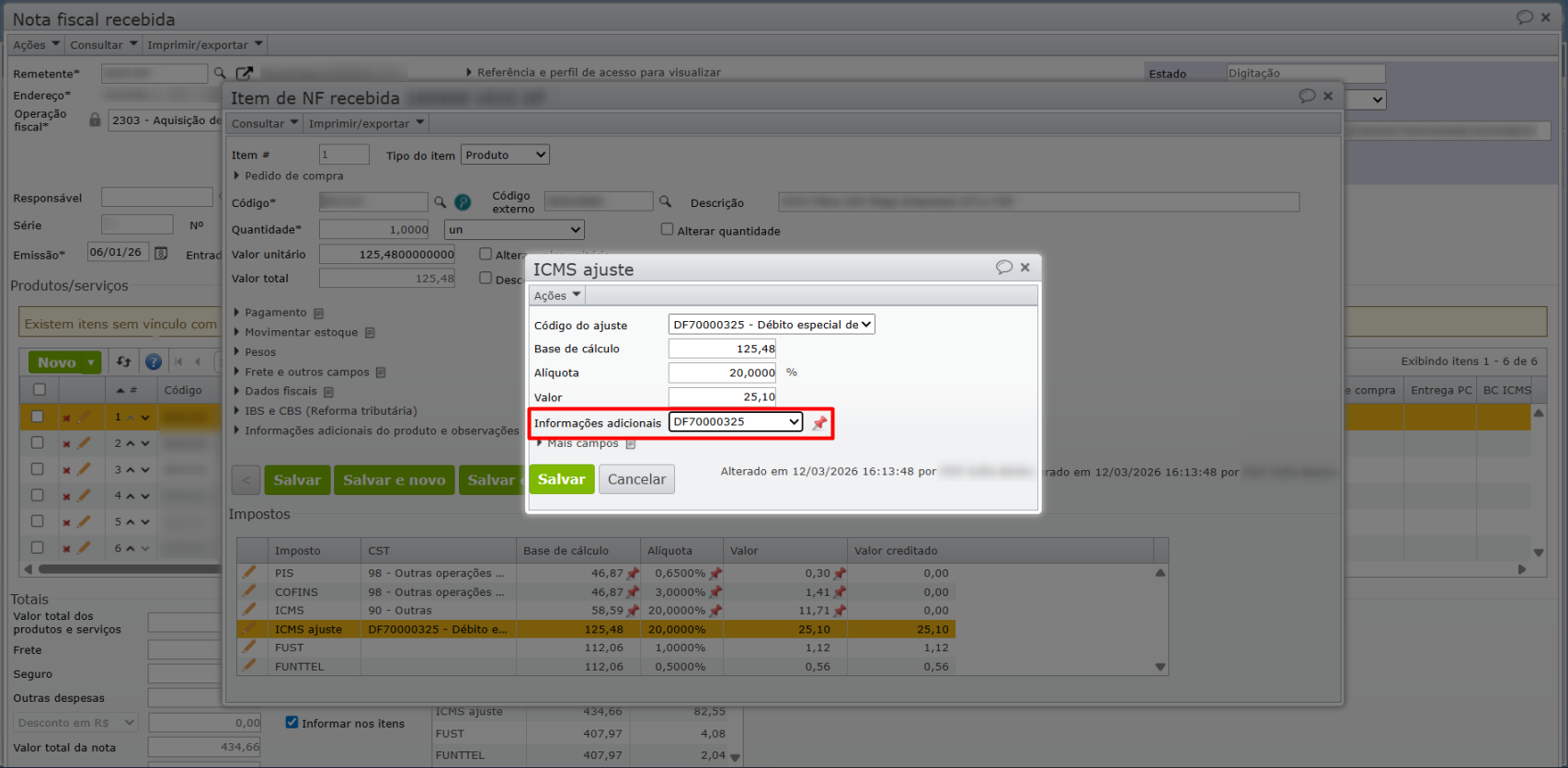Open the Informações adicionais dropdown DF70000325

point(736,422)
